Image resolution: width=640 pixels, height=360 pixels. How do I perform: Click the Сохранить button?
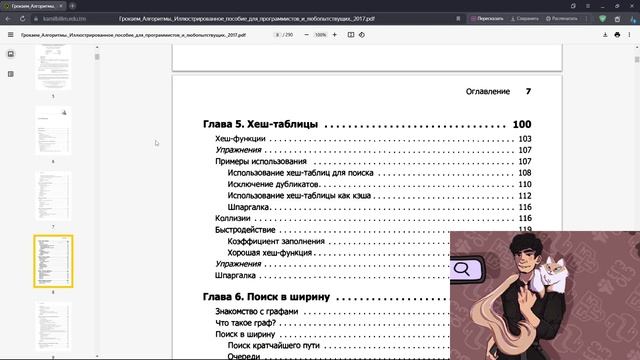tap(525, 19)
